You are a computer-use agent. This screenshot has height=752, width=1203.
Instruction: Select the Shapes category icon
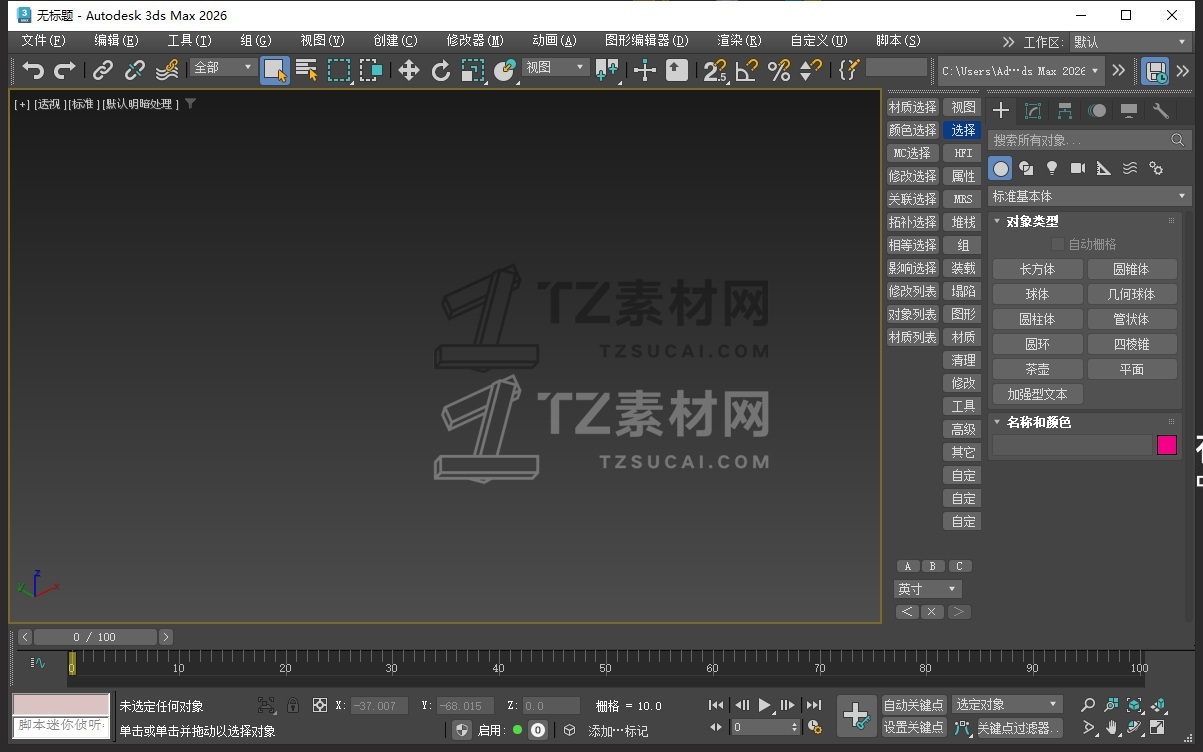[x=1026, y=168]
